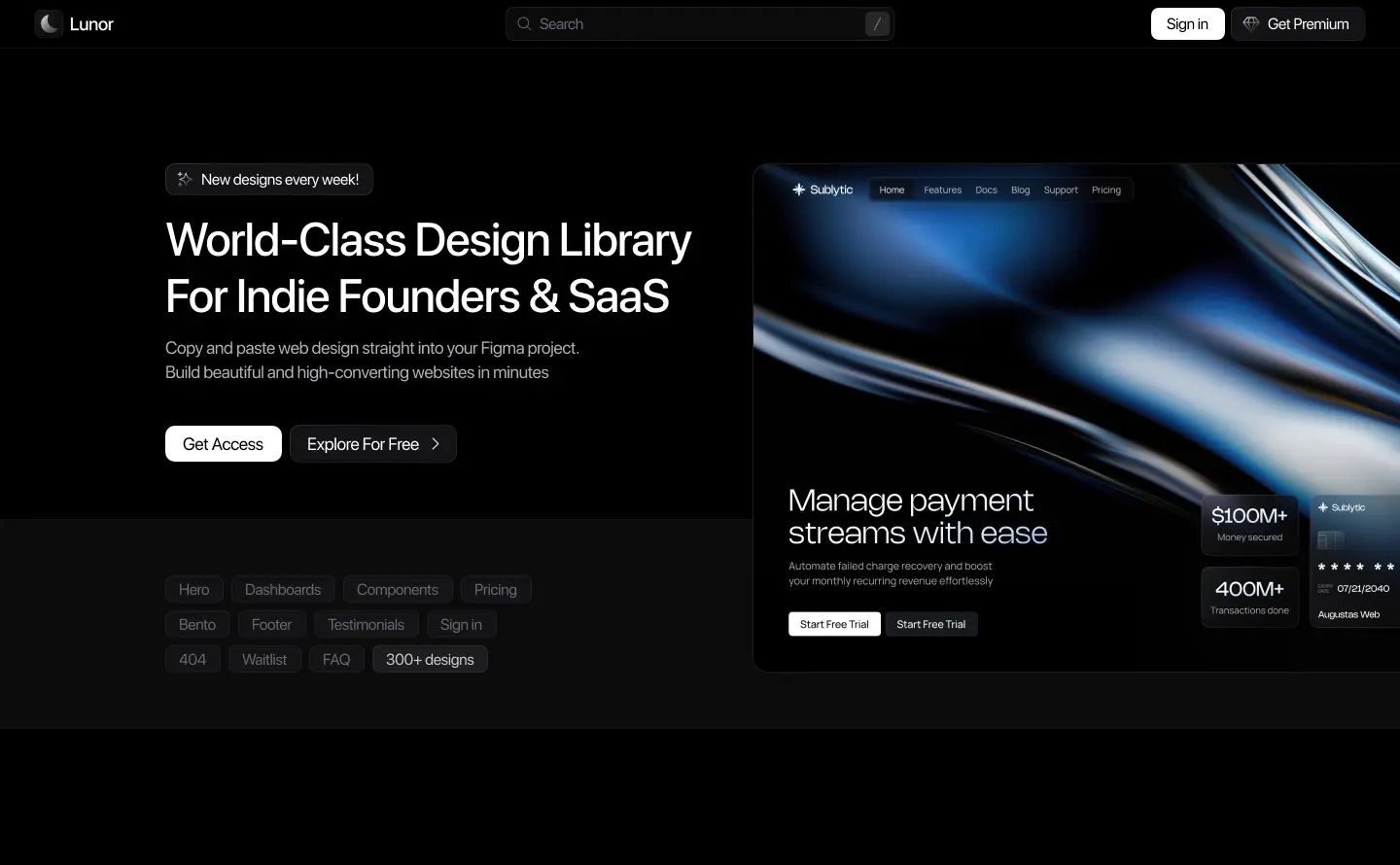Click the sparkle icon beside New designs
1400x865 pixels.
(185, 180)
